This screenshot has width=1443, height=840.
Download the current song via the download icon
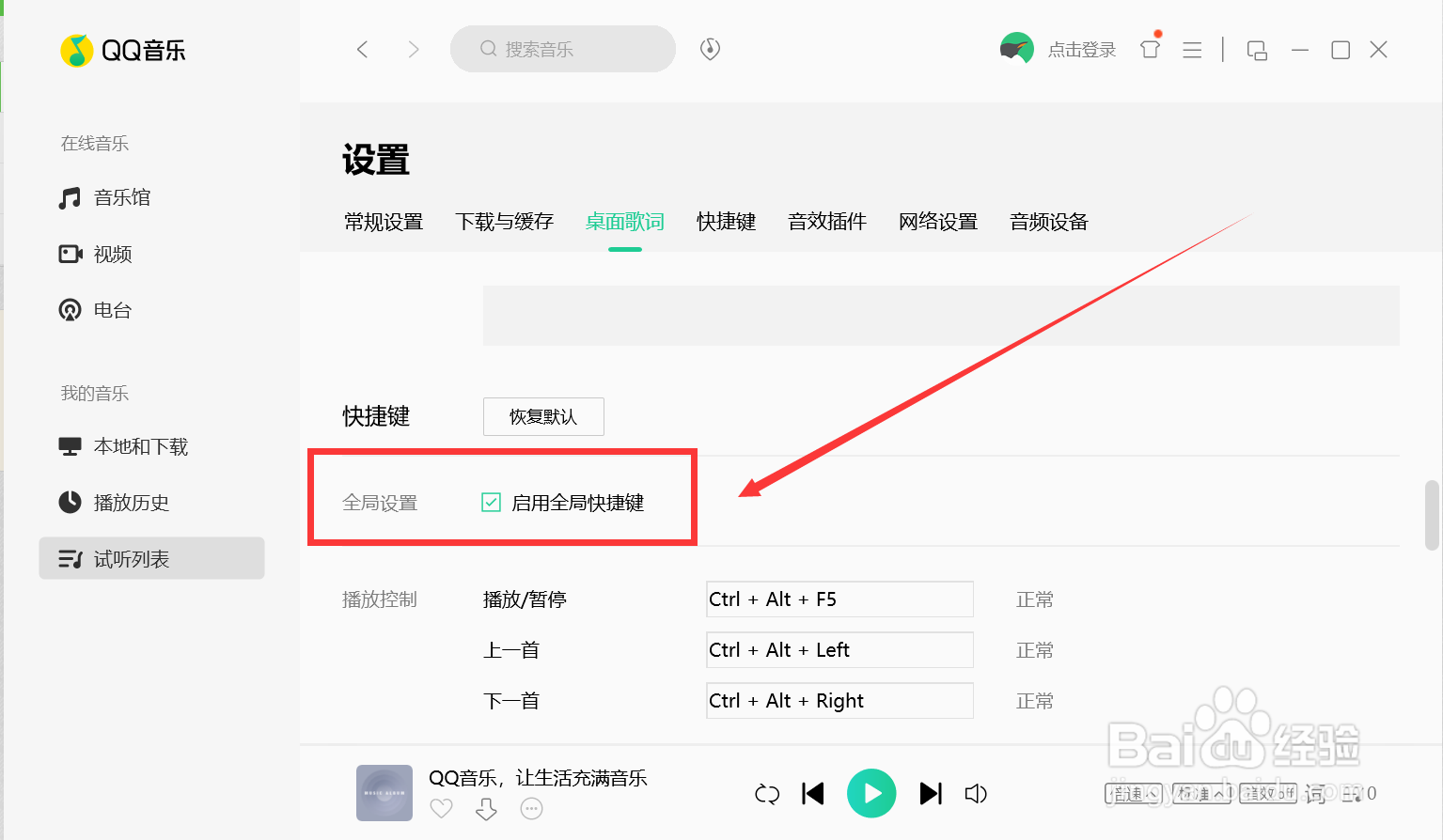click(485, 808)
